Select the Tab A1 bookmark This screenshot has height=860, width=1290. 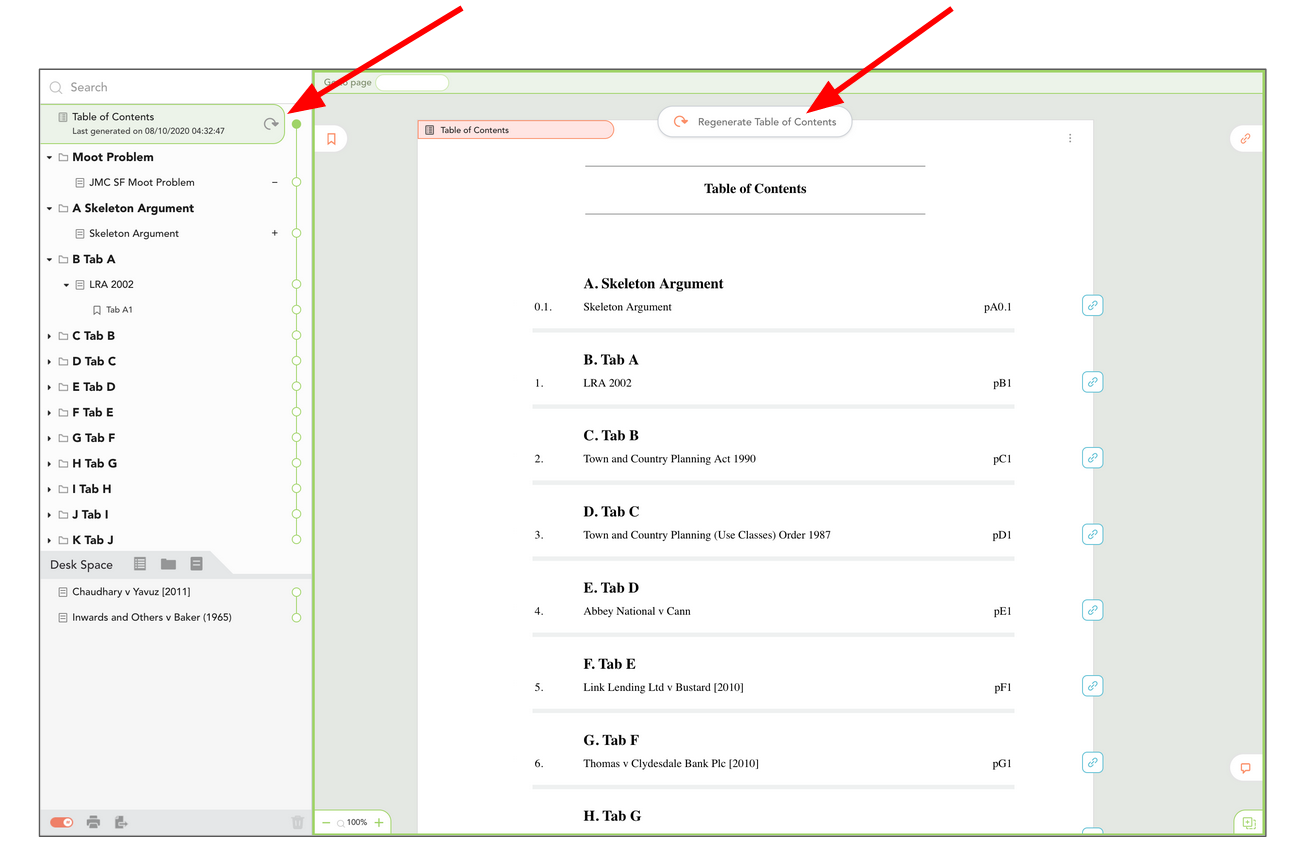pos(119,310)
